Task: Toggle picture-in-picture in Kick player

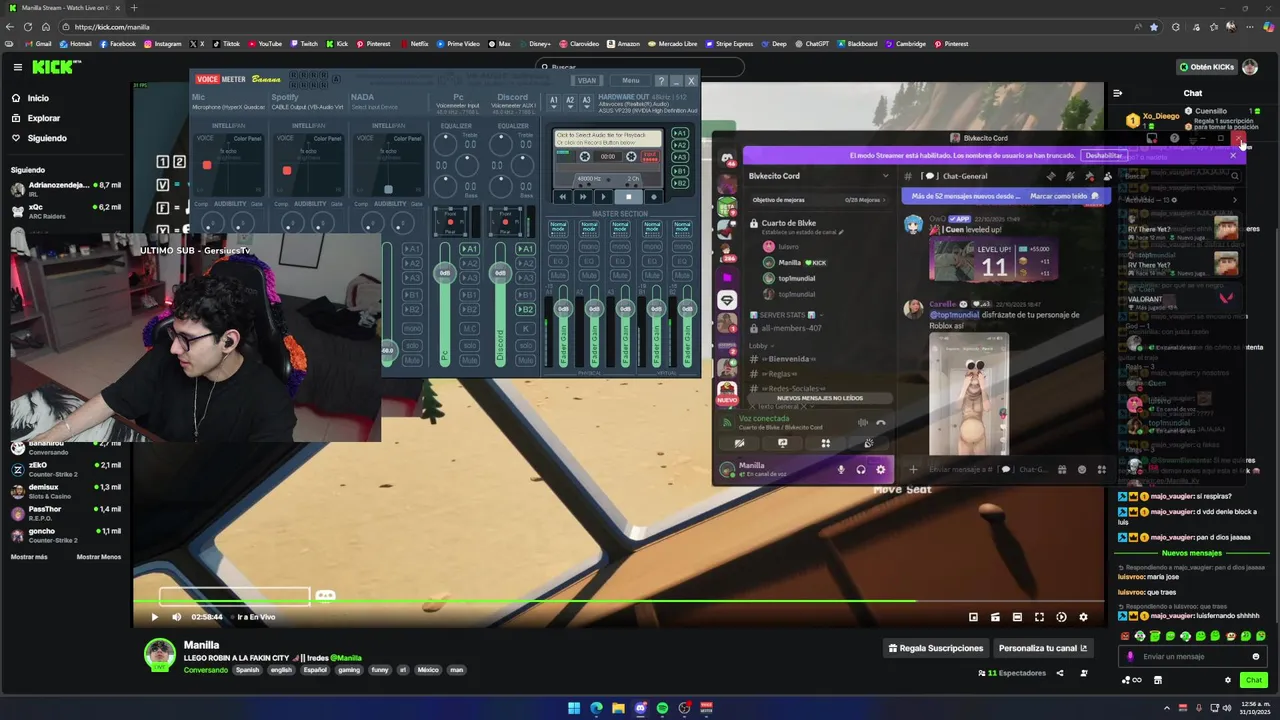Action: tap(973, 617)
